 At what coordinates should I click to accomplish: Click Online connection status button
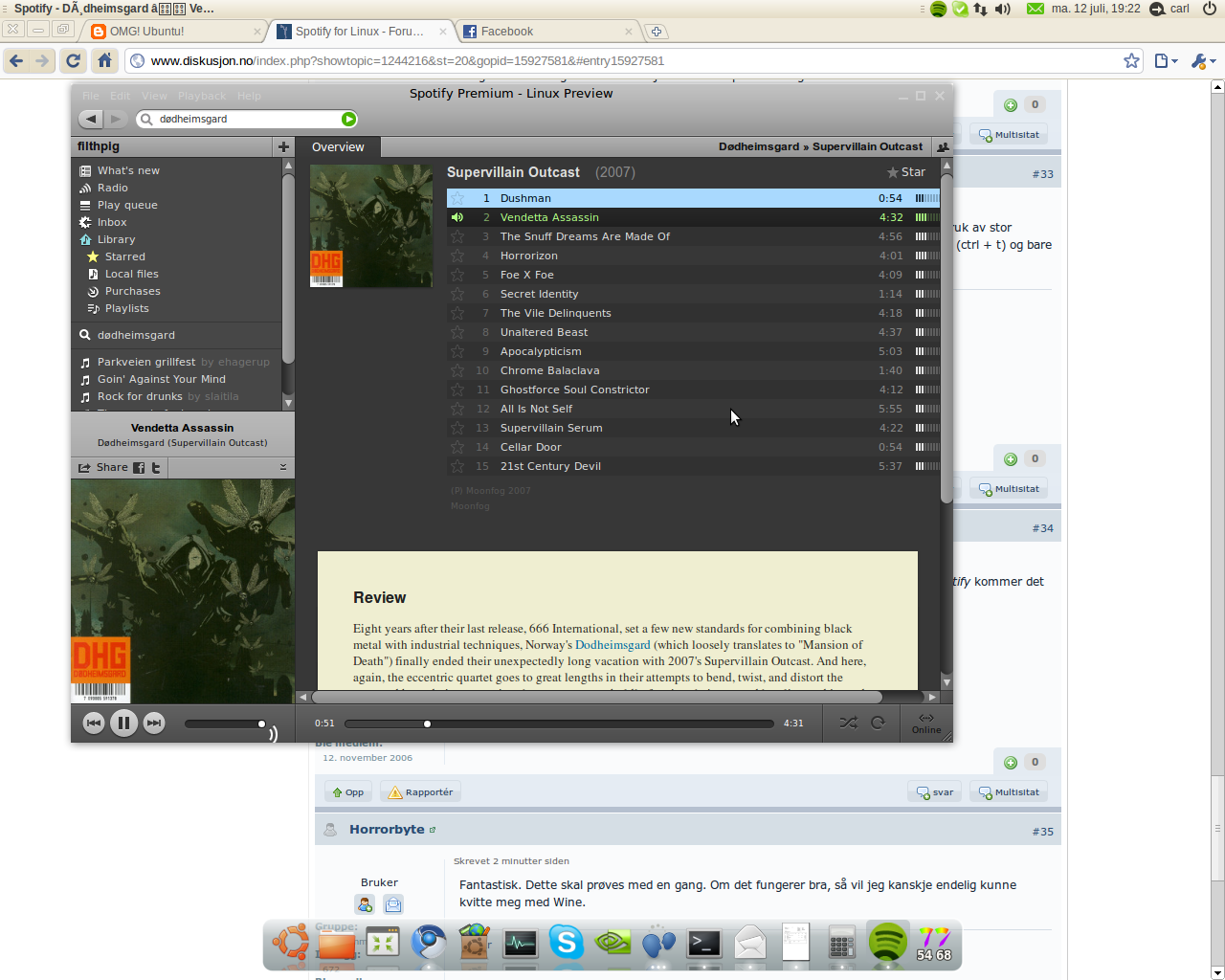[926, 724]
